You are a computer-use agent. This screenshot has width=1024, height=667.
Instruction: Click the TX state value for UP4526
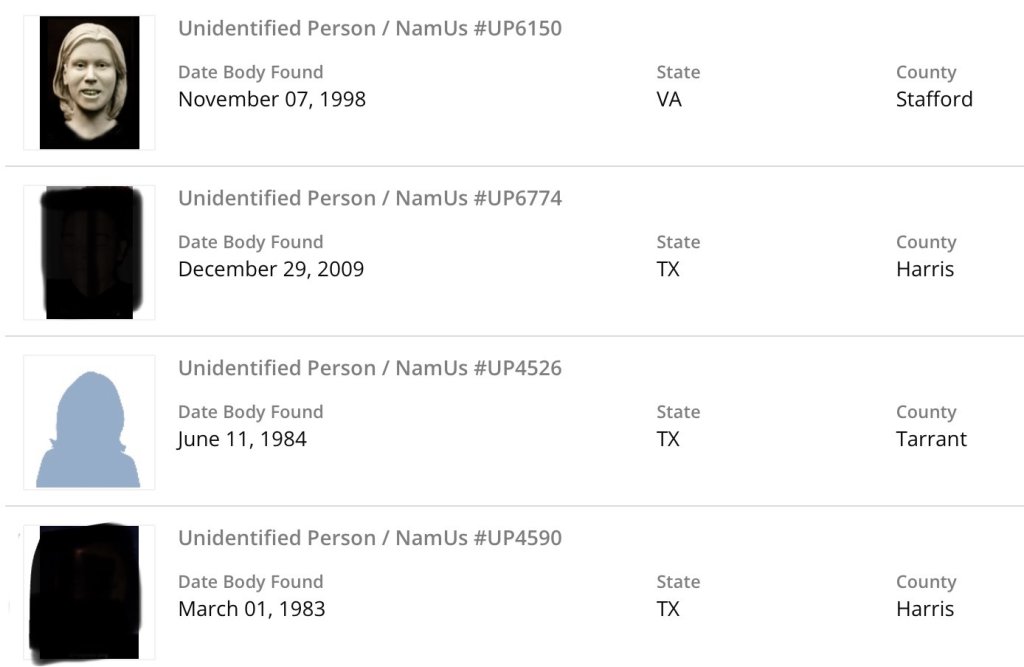click(668, 439)
